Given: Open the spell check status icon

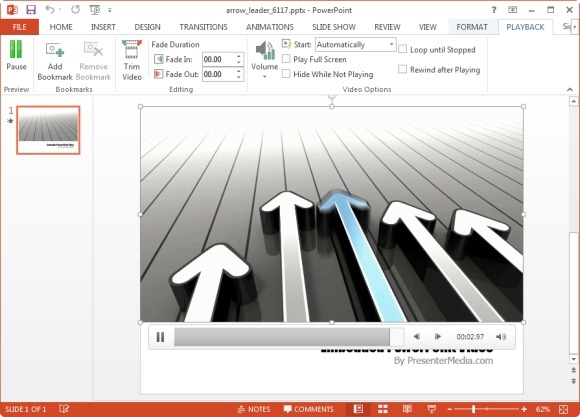Looking at the screenshot, I should click(x=64, y=409).
